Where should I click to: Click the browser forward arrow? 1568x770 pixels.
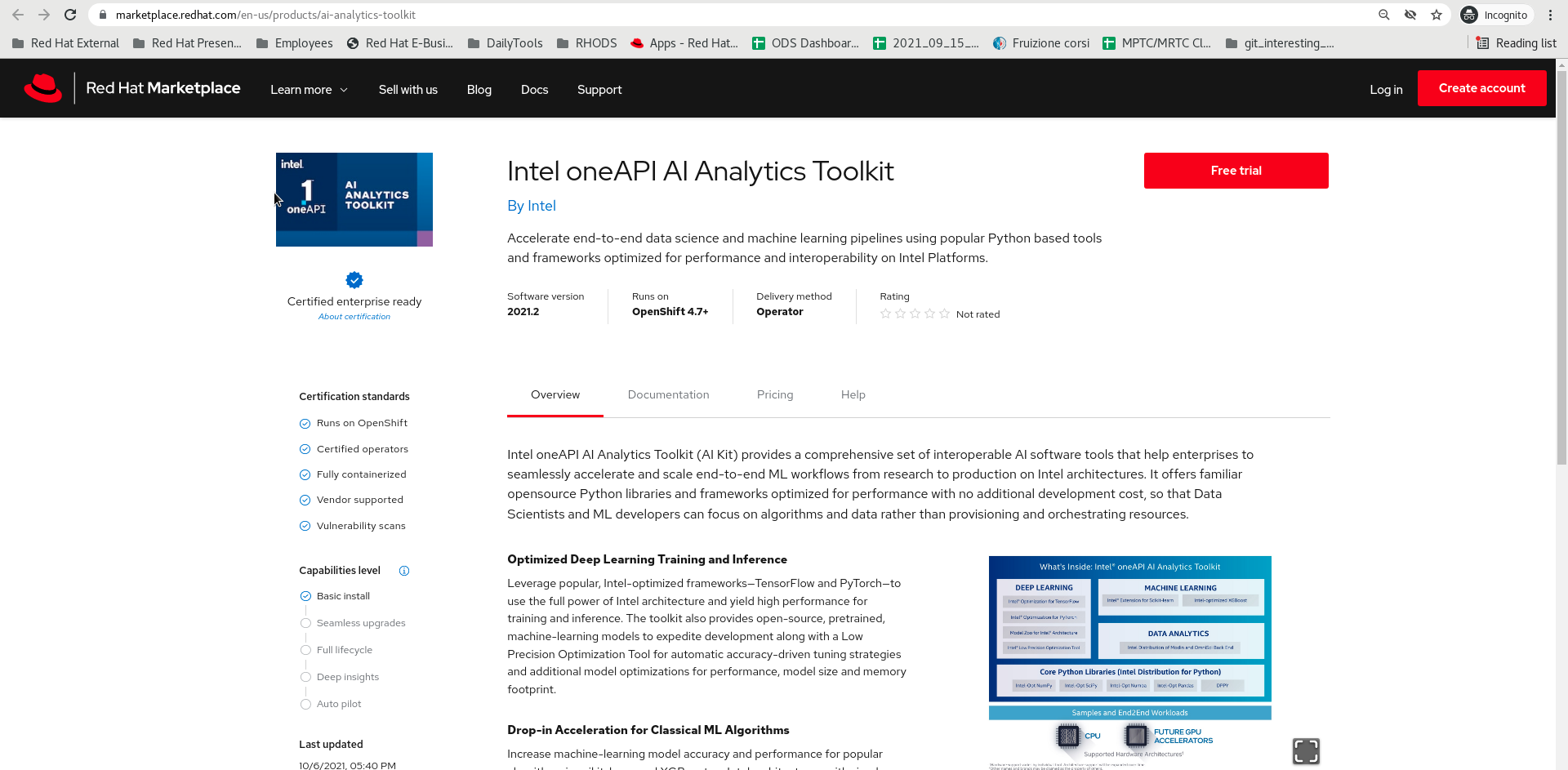(44, 15)
